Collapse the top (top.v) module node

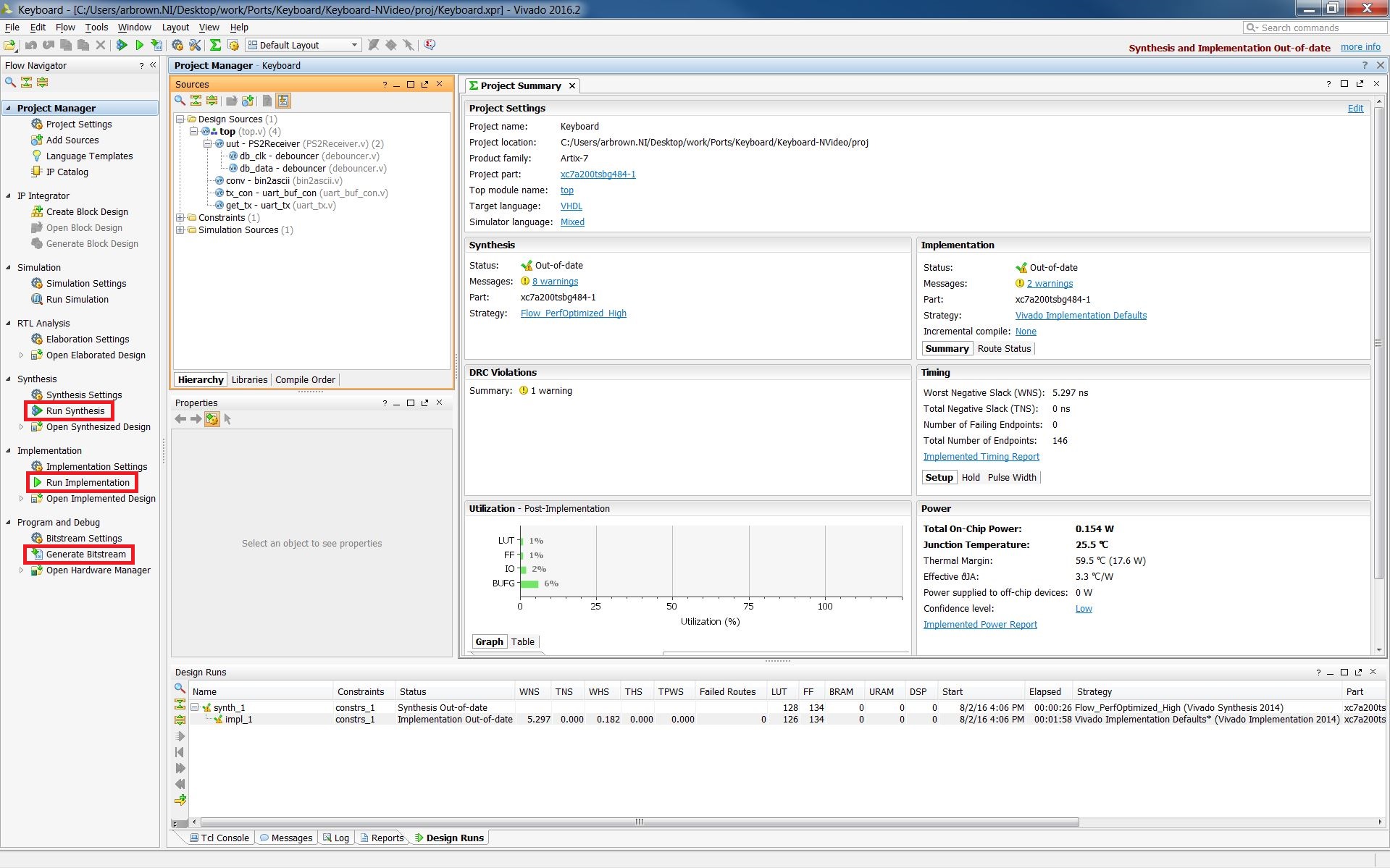point(193,131)
